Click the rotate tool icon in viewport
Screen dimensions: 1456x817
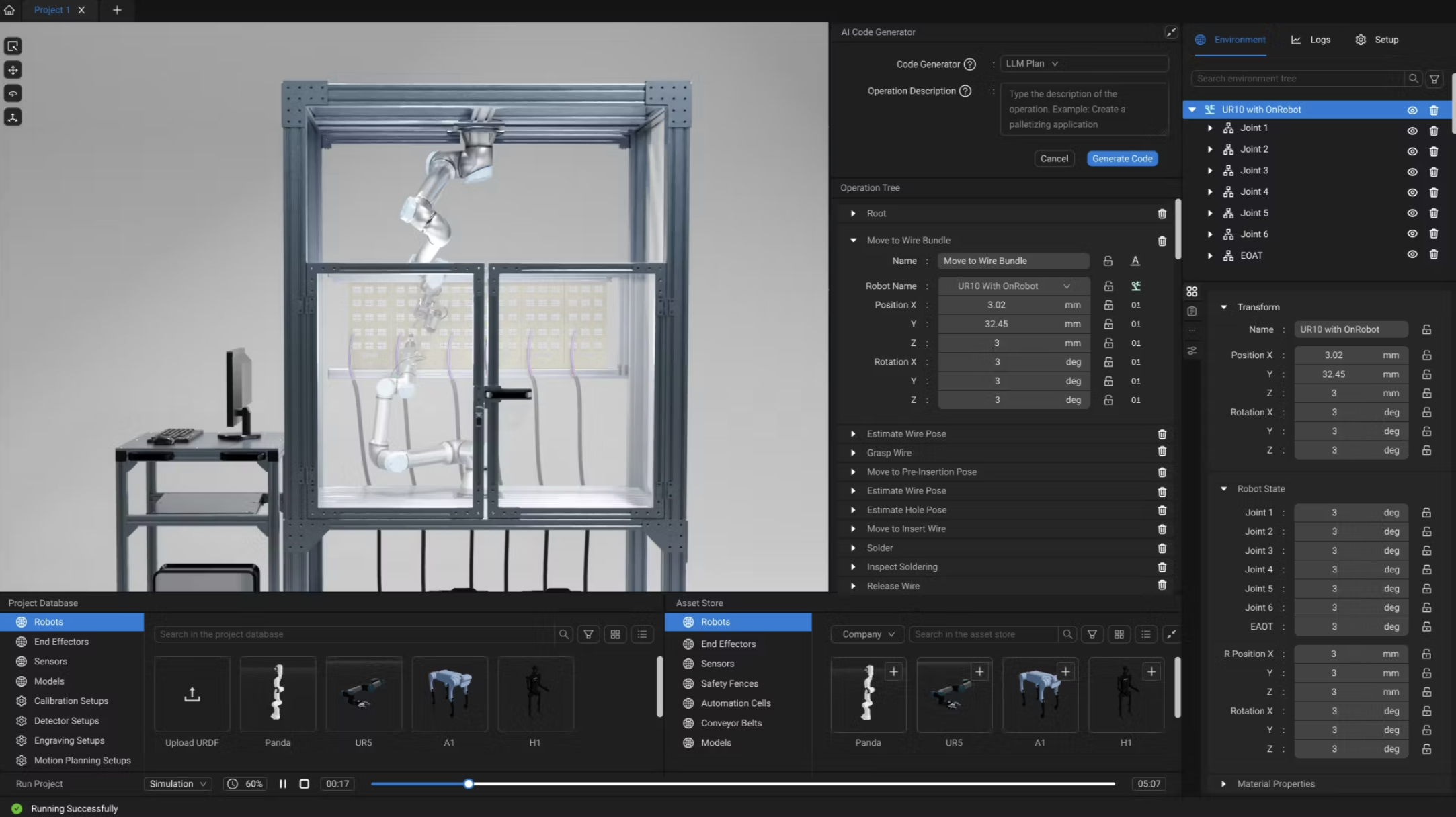click(13, 93)
